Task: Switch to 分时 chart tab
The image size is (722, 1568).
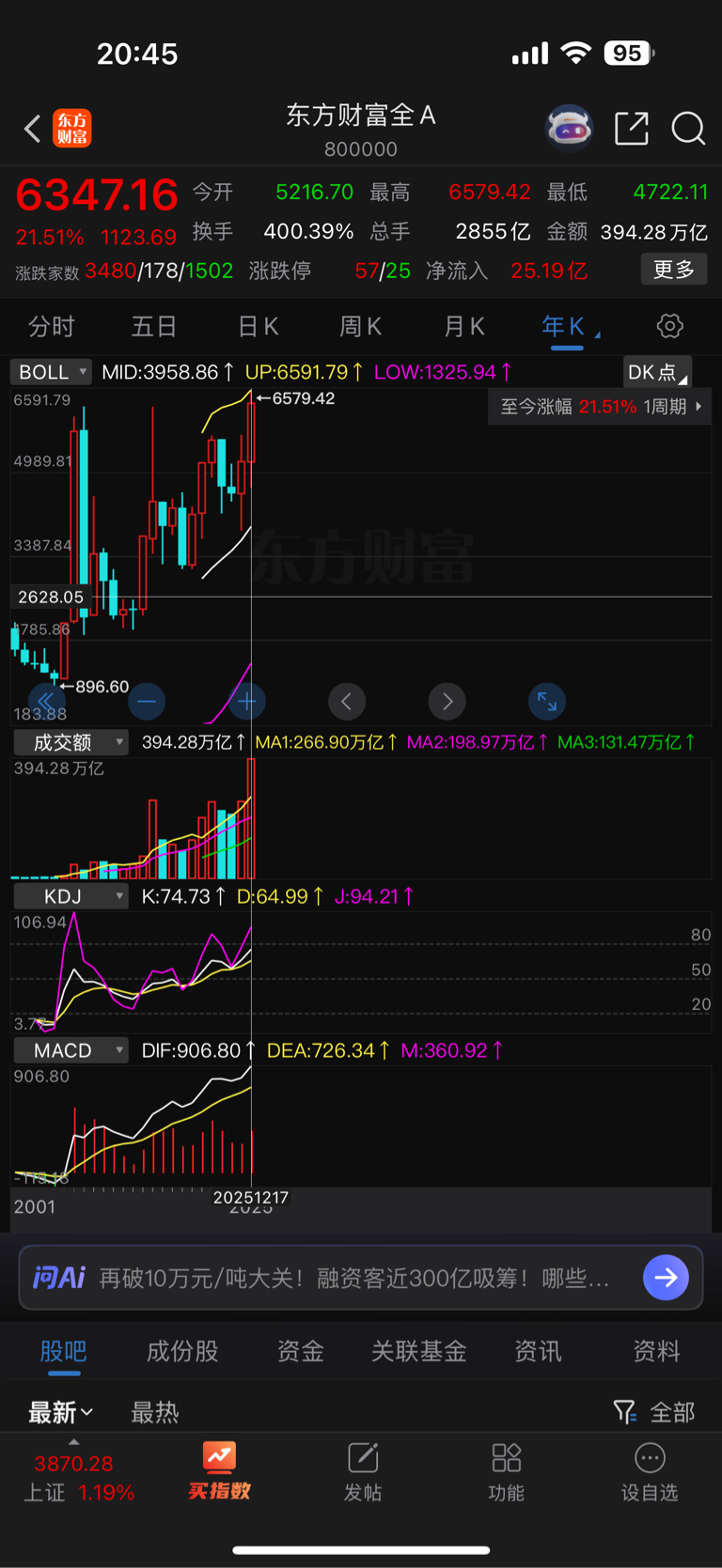Action: [51, 327]
